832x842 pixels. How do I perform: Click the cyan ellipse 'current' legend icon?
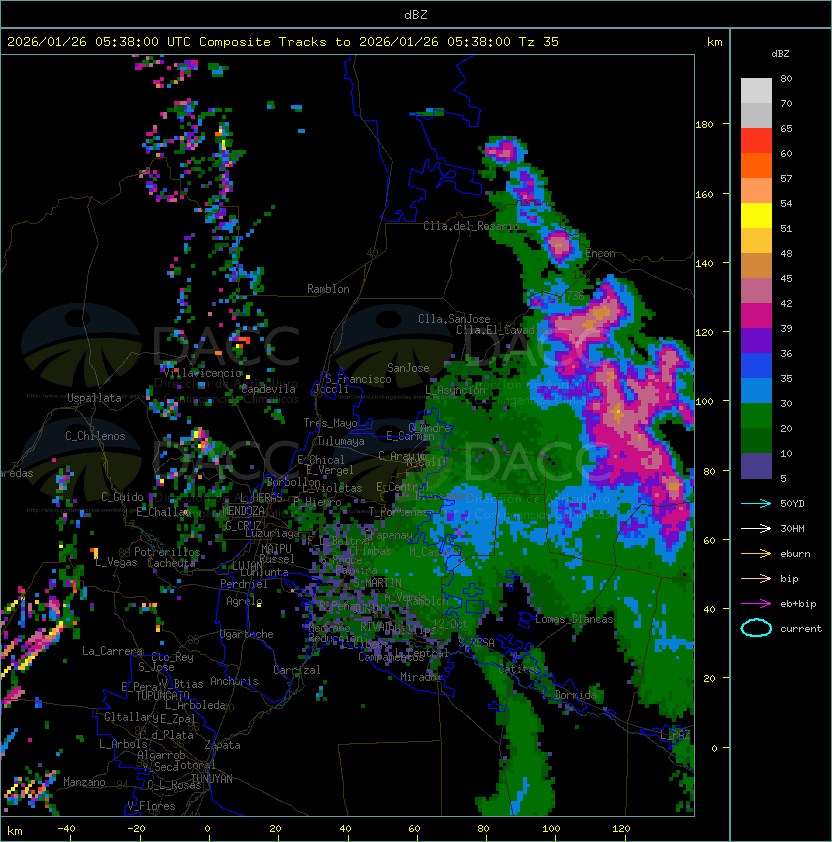click(756, 628)
